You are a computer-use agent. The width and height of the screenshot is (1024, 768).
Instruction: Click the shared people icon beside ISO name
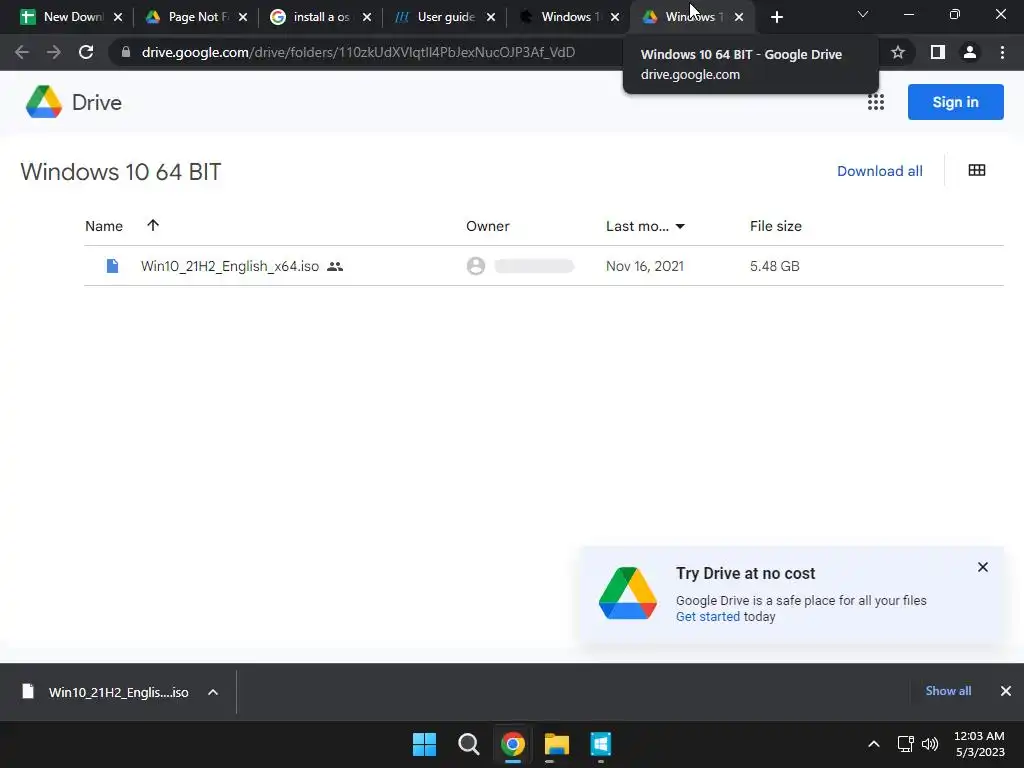(335, 266)
